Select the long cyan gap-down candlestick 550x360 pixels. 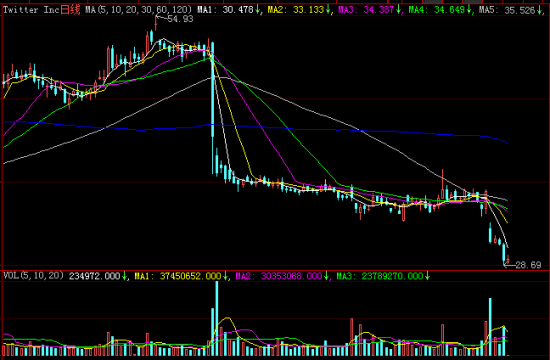pyautogui.click(x=213, y=107)
